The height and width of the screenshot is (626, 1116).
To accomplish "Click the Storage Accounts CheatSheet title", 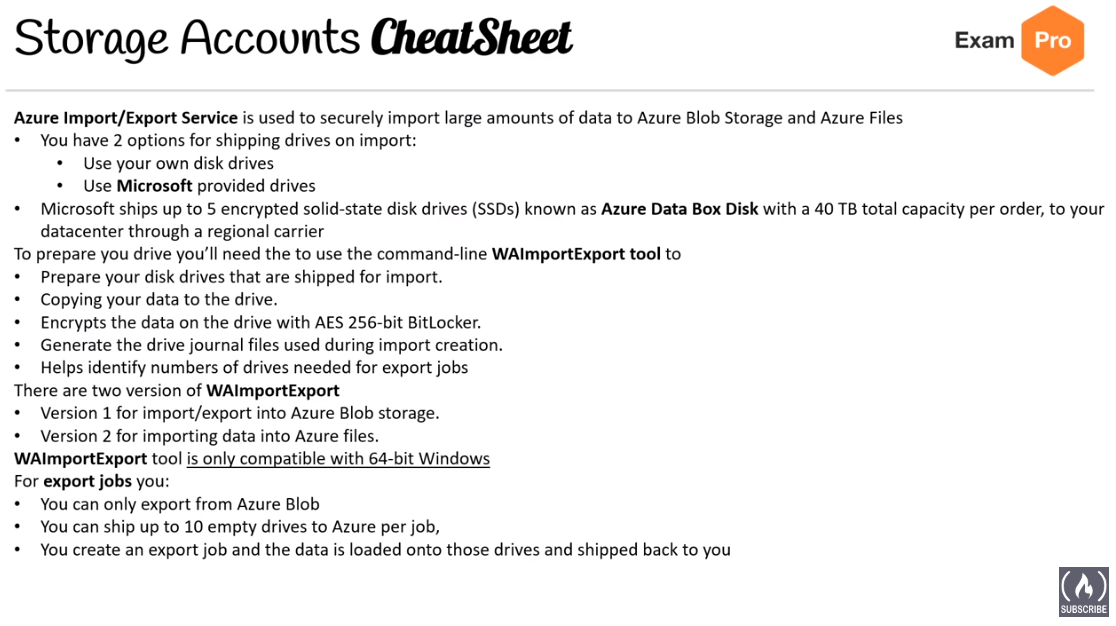I will [293, 38].
